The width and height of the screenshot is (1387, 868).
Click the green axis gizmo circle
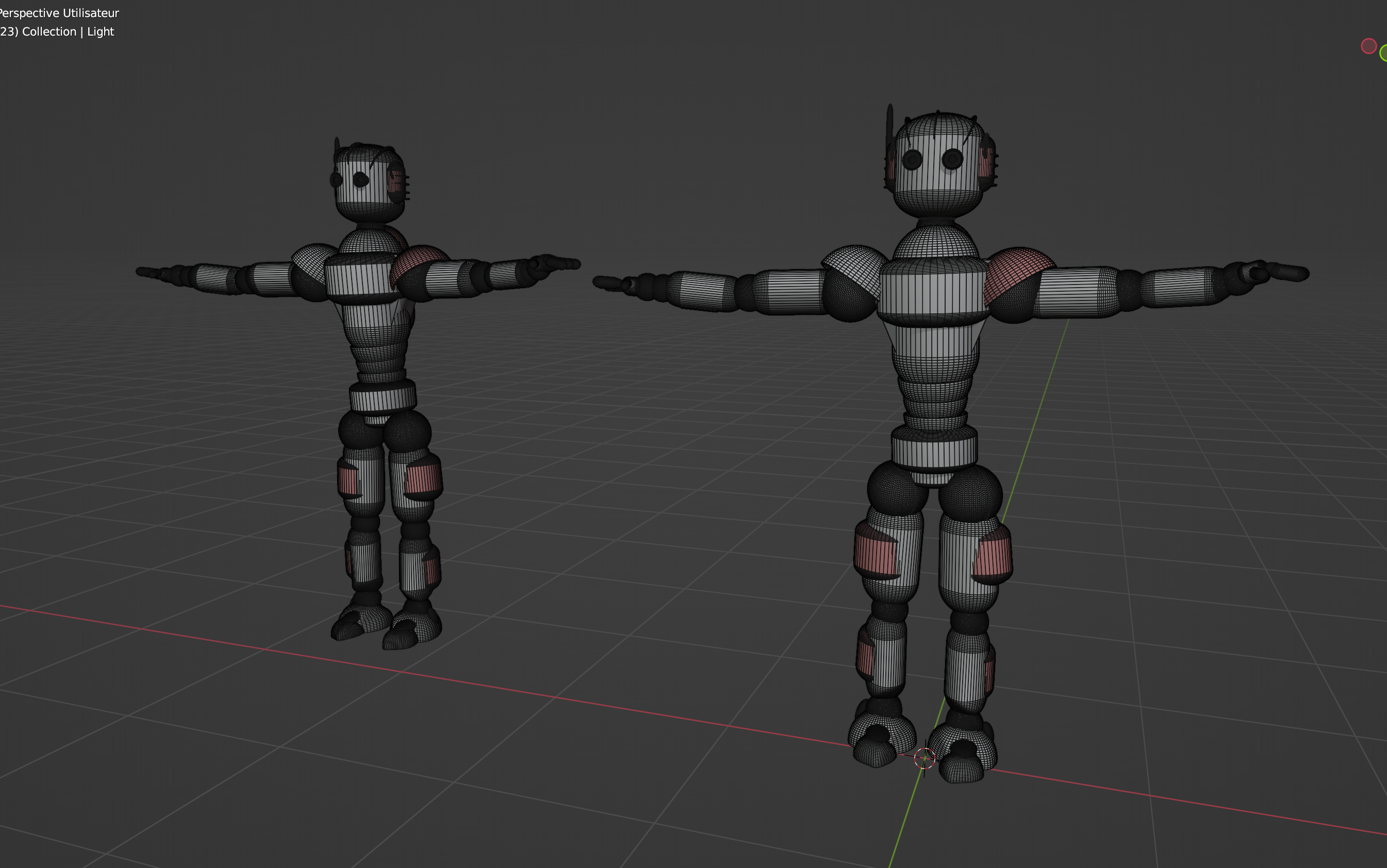click(1383, 53)
